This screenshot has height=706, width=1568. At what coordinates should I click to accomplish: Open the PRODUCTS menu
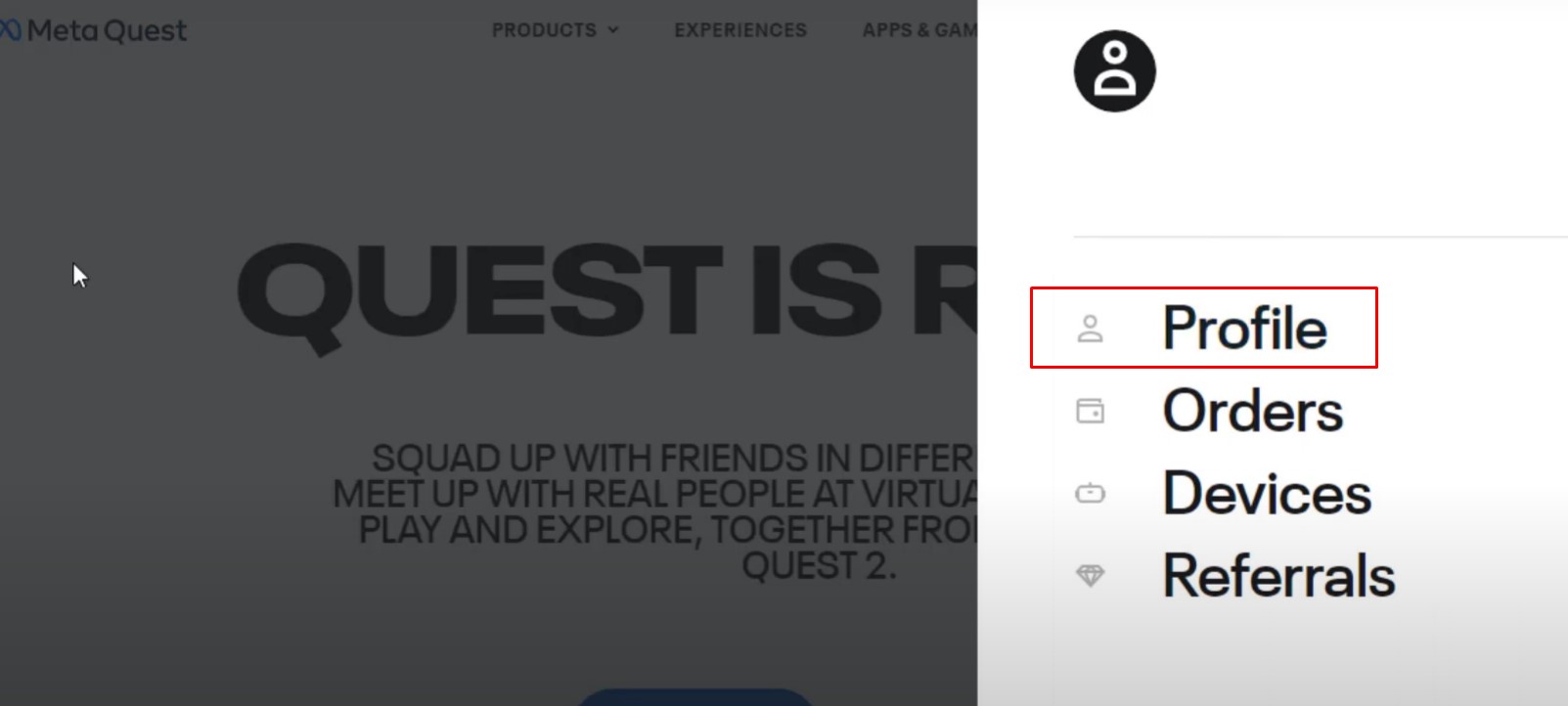coord(555,30)
